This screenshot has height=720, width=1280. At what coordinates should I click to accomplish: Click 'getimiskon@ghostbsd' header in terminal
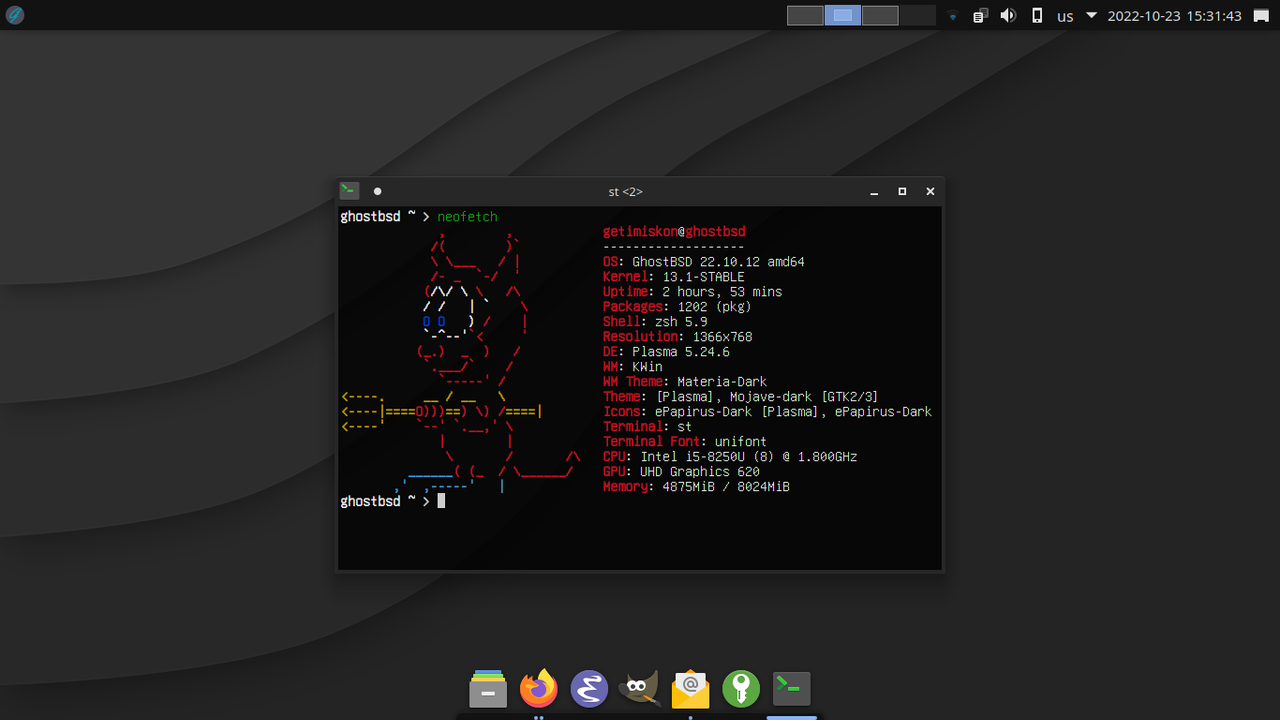tap(674, 232)
